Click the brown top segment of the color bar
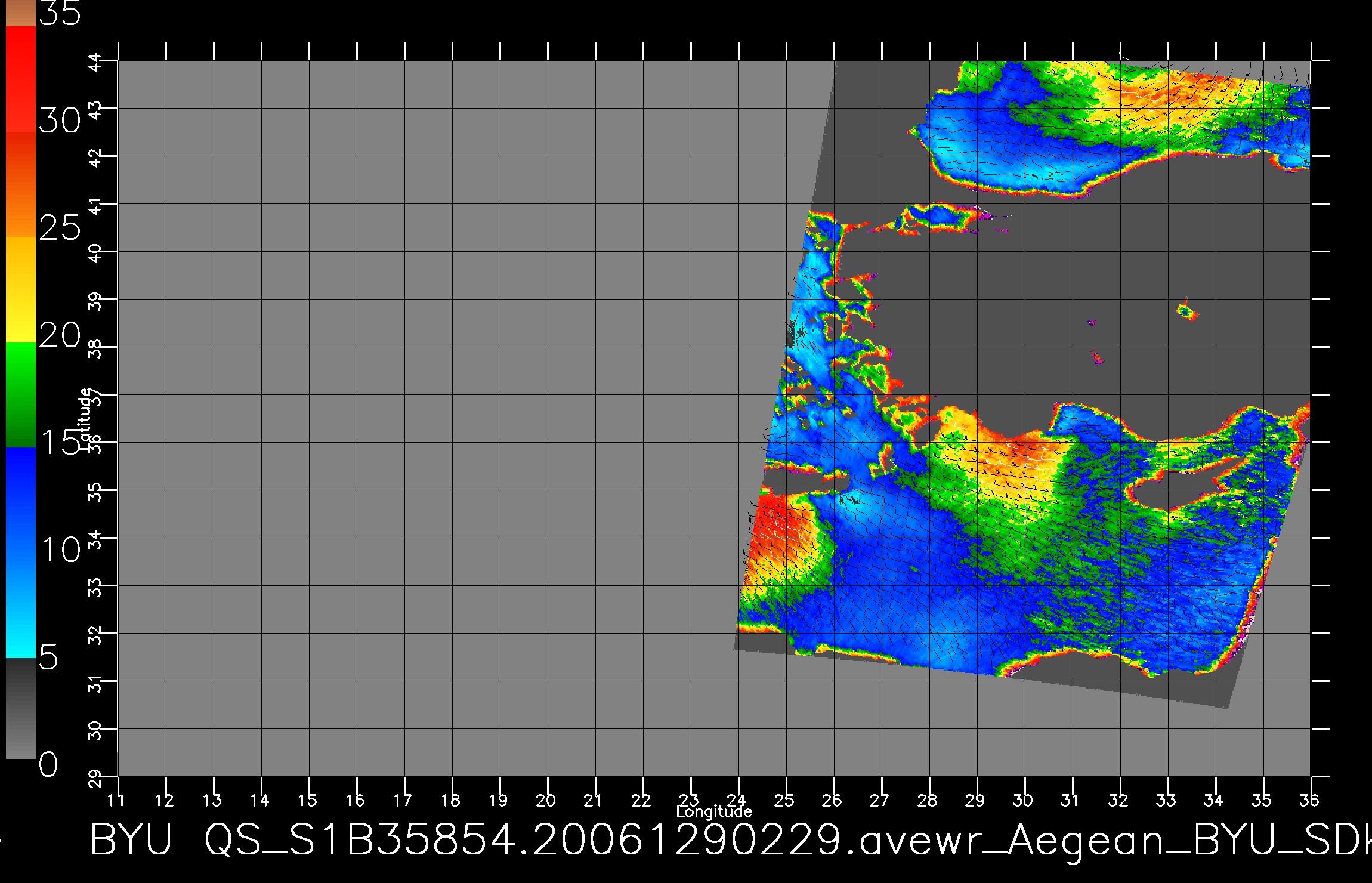 21,13
